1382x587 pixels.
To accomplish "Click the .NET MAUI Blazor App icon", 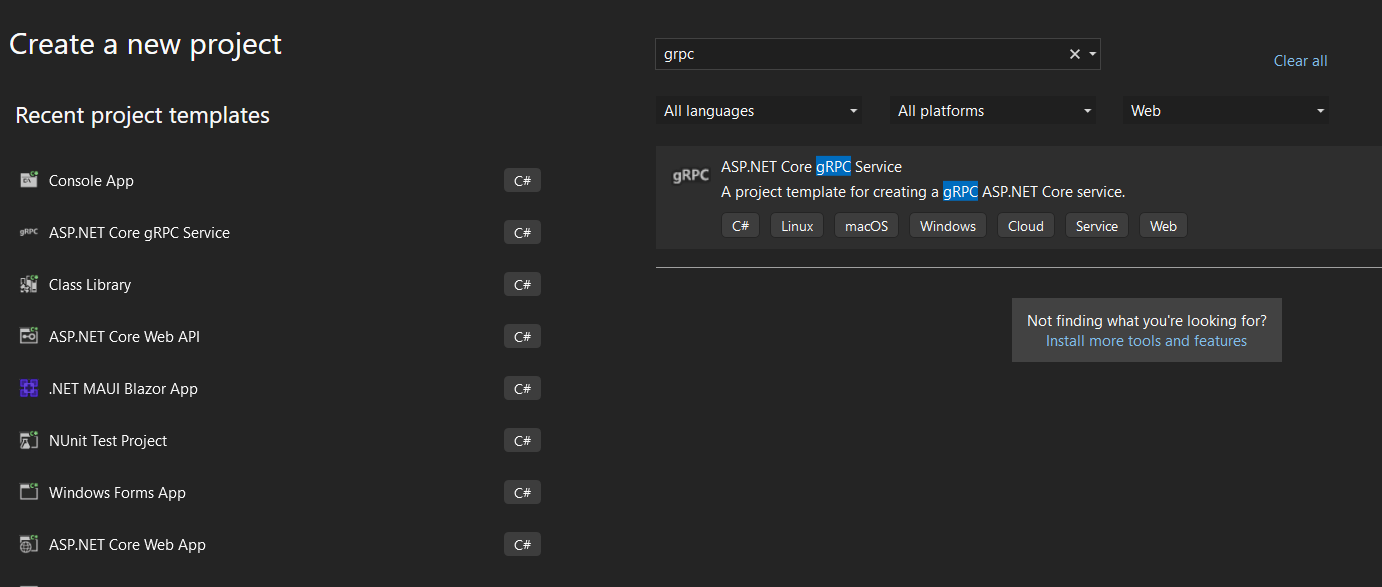I will coord(28,388).
